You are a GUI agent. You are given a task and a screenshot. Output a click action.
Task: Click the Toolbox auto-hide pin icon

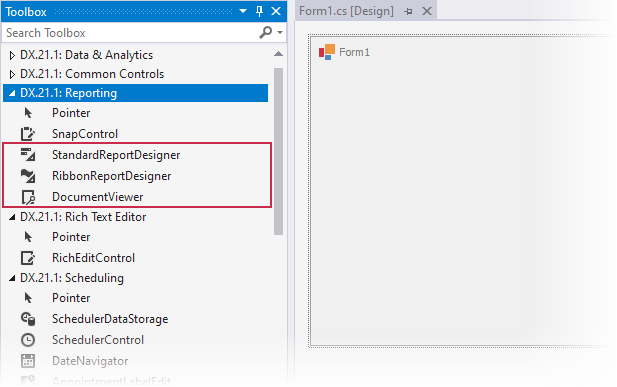[x=259, y=11]
